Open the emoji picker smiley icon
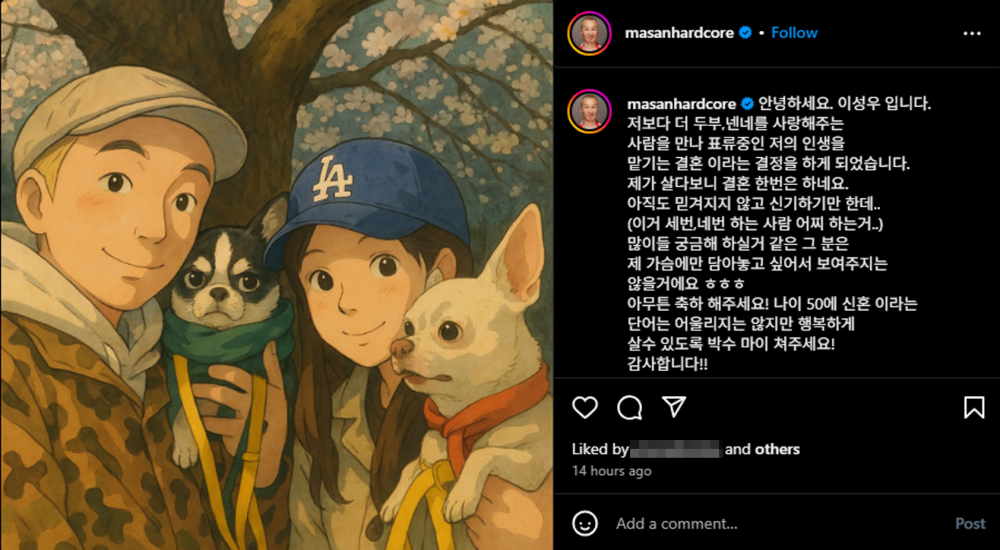Screen dimensions: 1000x550 [585, 524]
